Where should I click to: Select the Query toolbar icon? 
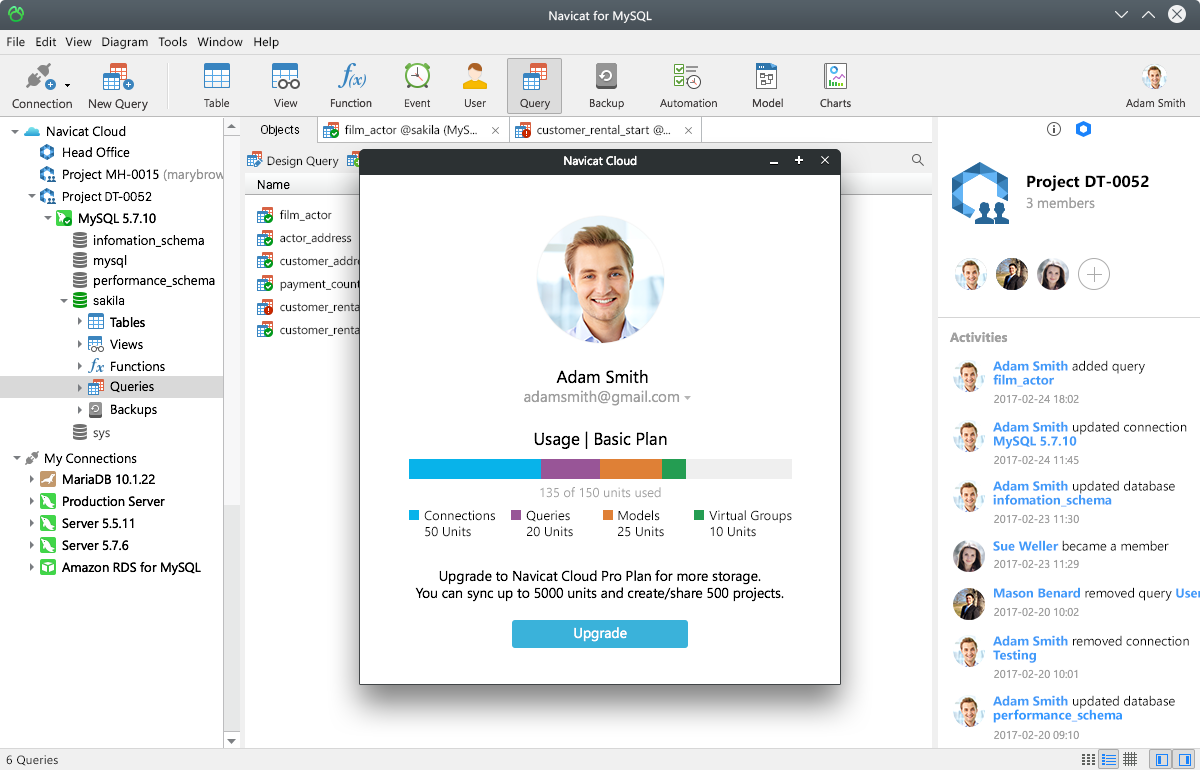pos(535,85)
